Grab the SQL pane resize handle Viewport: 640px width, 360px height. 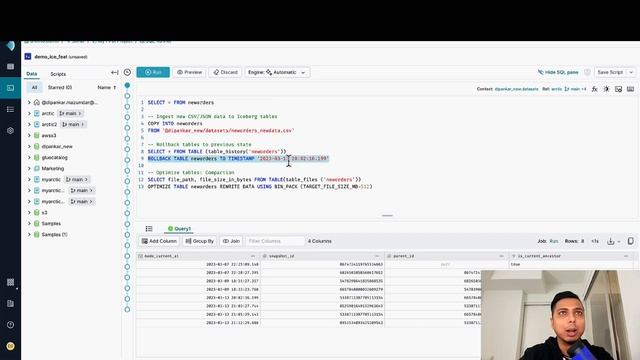pyautogui.click(x=387, y=216)
